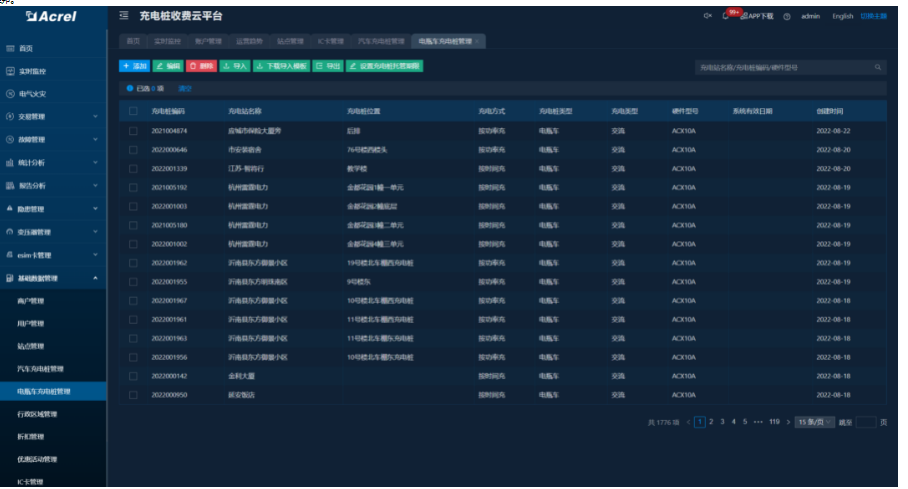Open notifications bell with 99+ badge

coord(725,16)
